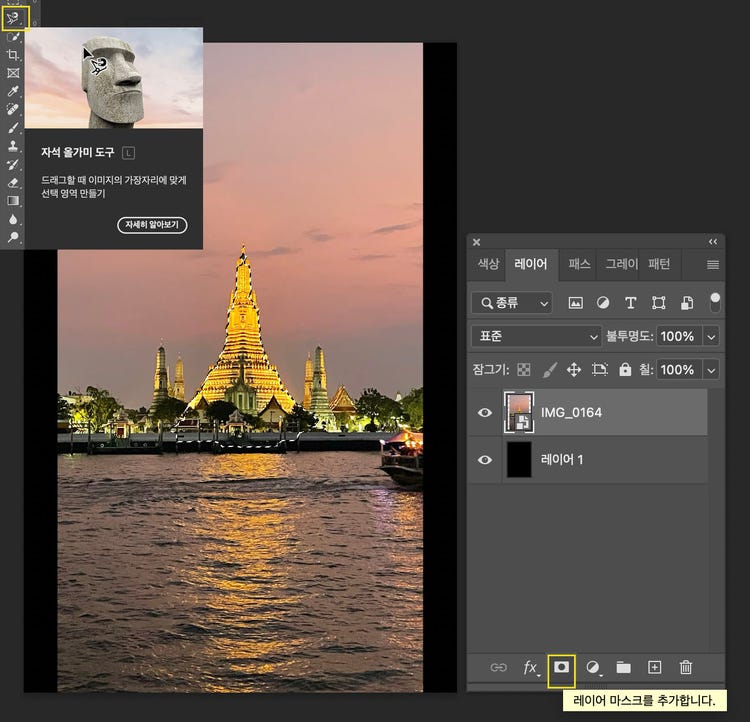Hide the IMG_0164 layer with eye icon
Screen dimensions: 750x722
point(485,412)
